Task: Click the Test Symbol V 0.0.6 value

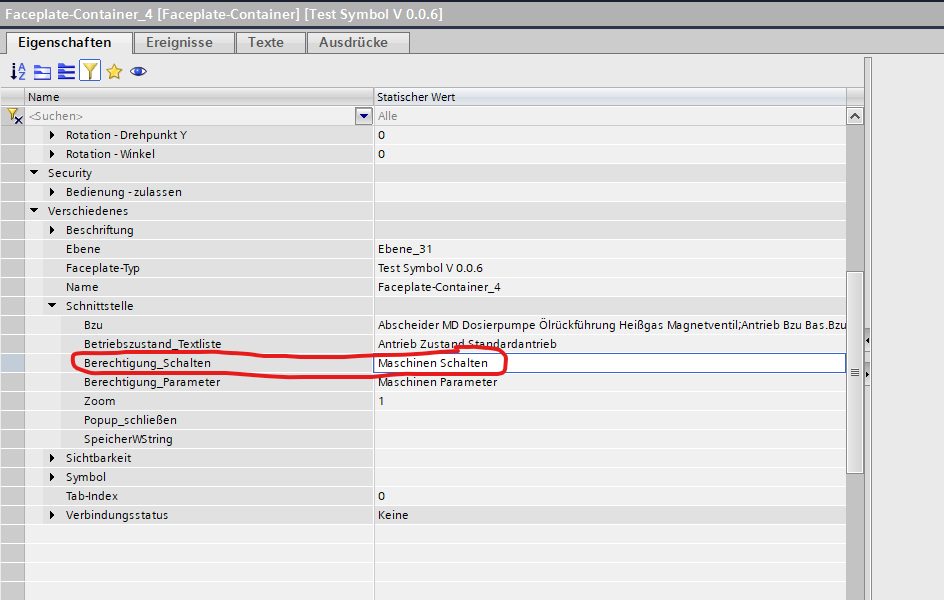Action: tap(430, 268)
